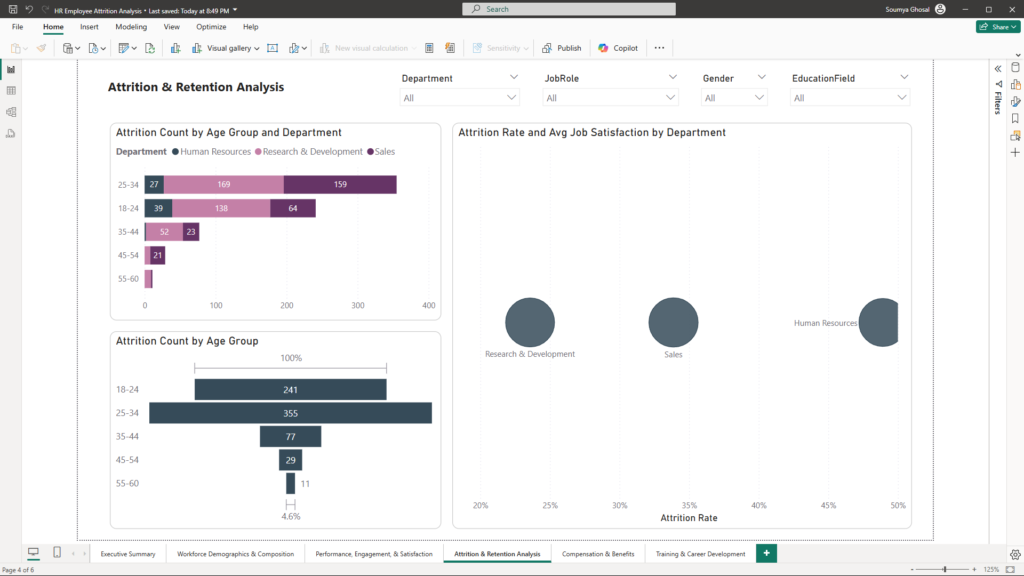The height and width of the screenshot is (576, 1024).
Task: Go to Compensation & Benefits page tab
Action: coord(597,554)
